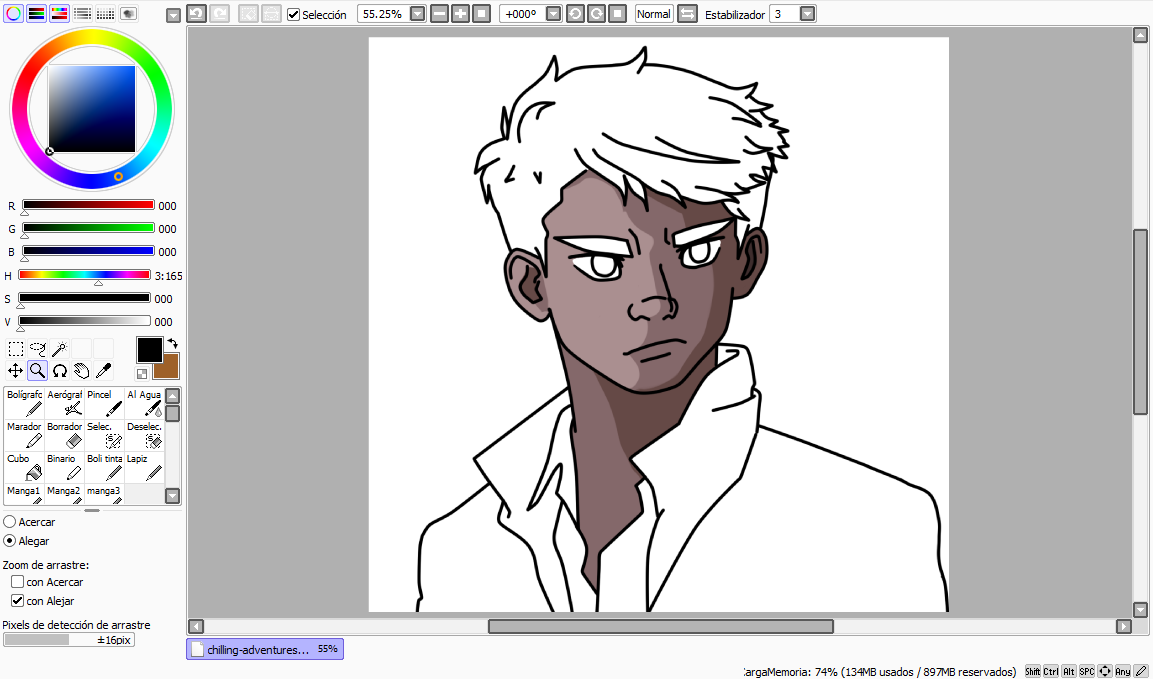Choose the Deselec. selection eraser
Screen dimensions: 1153x679
click(x=144, y=436)
